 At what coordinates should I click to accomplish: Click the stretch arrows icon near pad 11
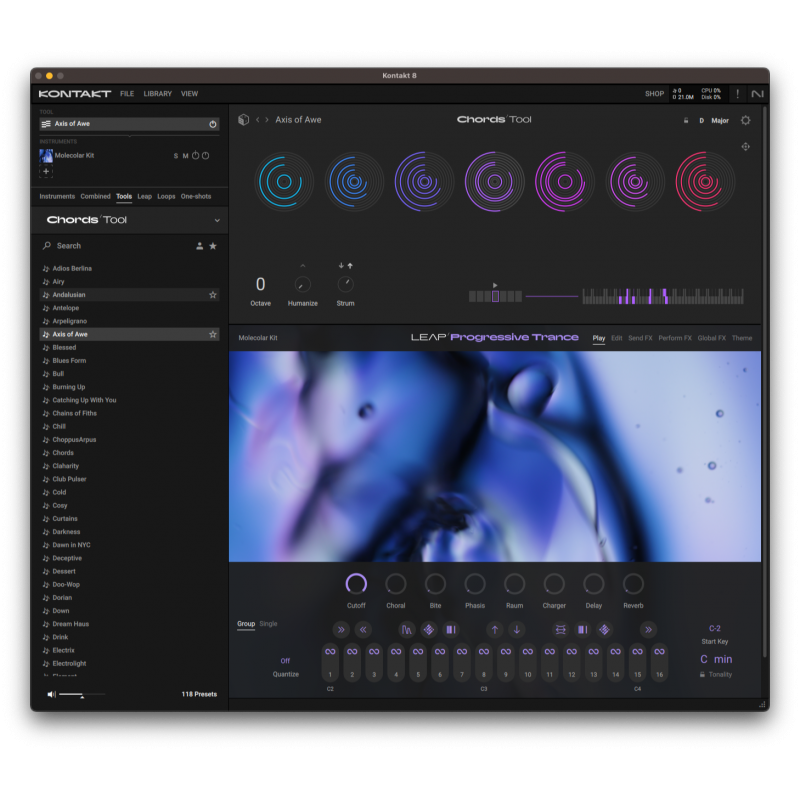click(x=560, y=630)
